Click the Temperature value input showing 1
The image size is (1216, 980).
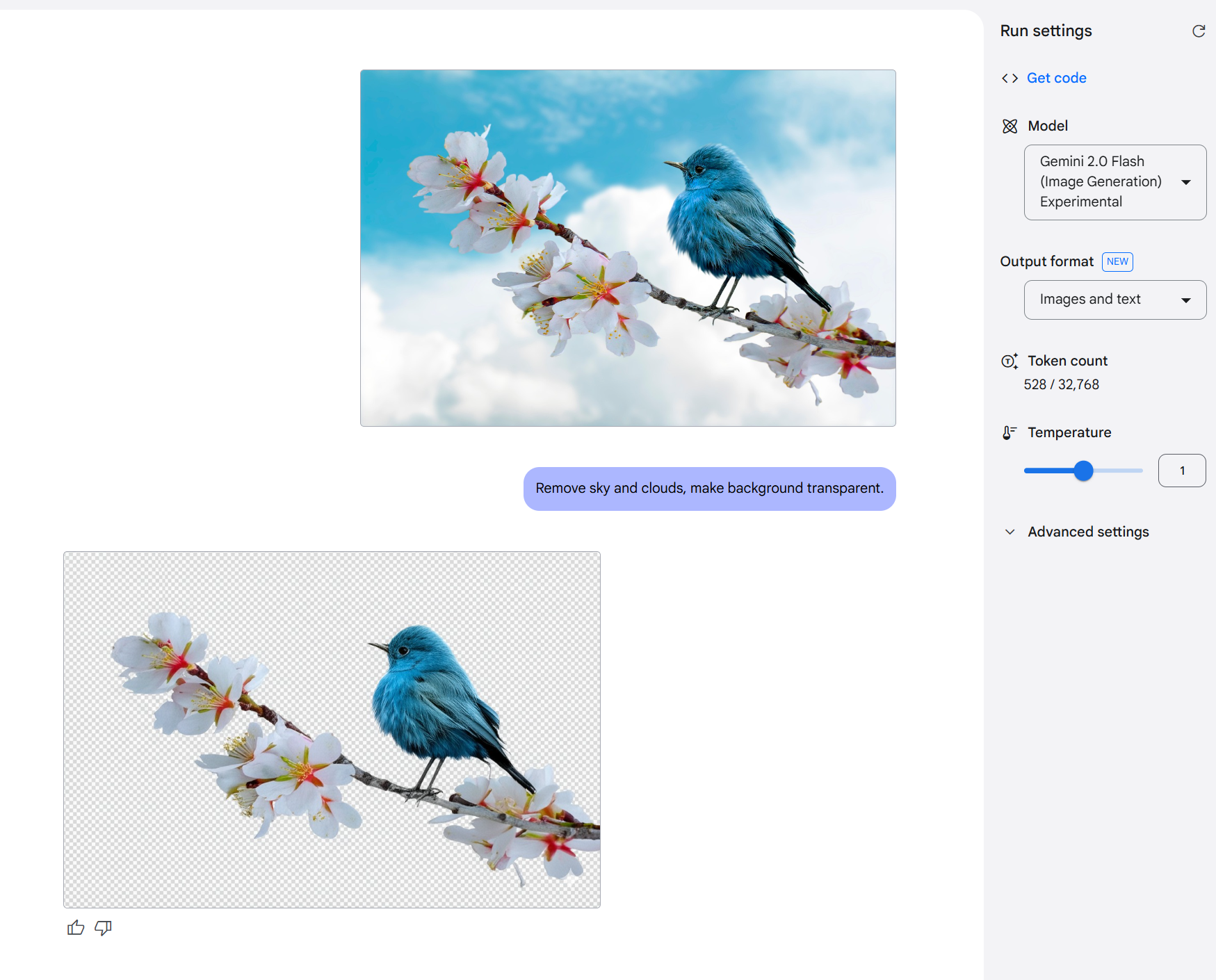(x=1182, y=471)
